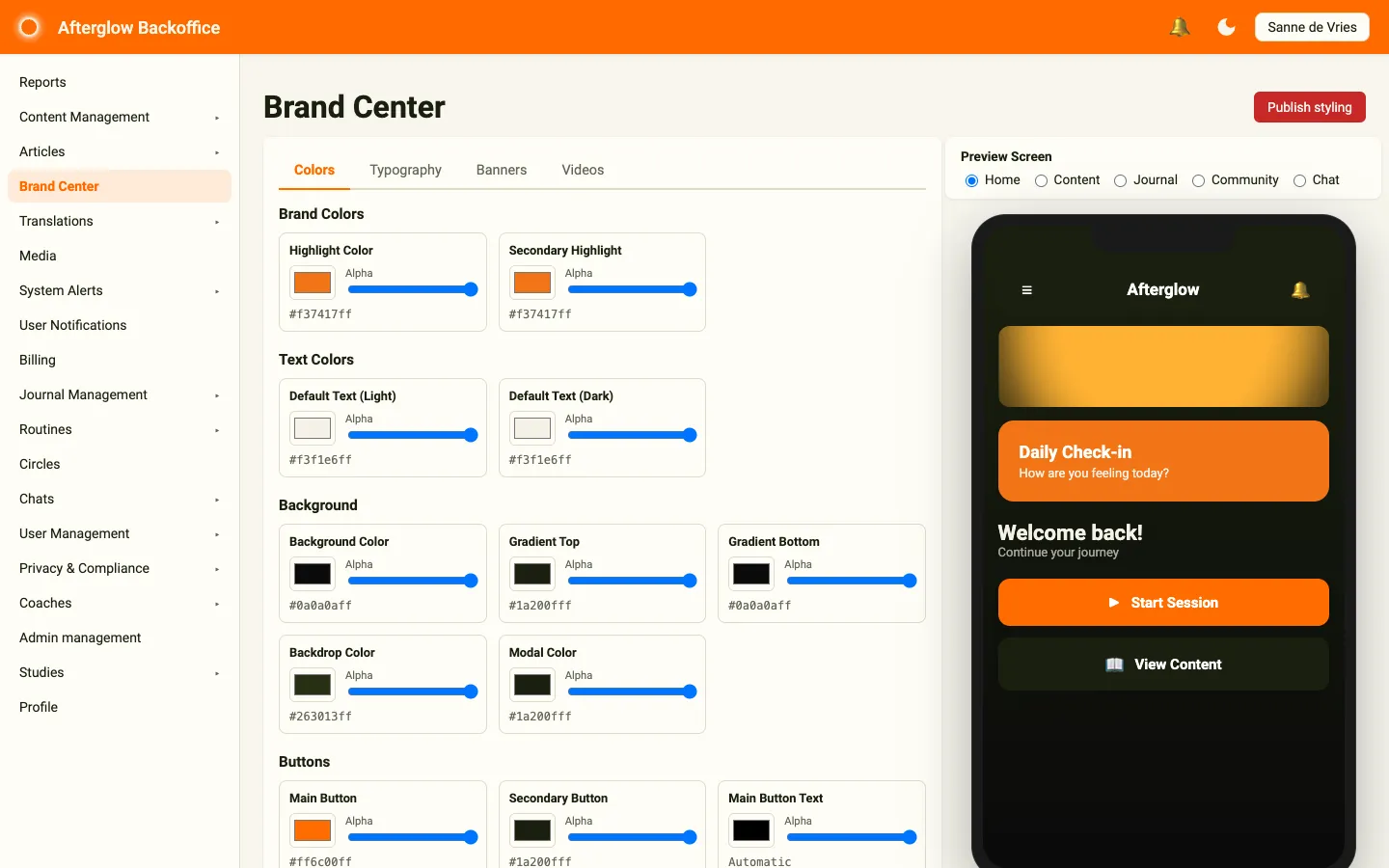Open Secondary Button color swatch
The height and width of the screenshot is (868, 1389).
point(532,830)
